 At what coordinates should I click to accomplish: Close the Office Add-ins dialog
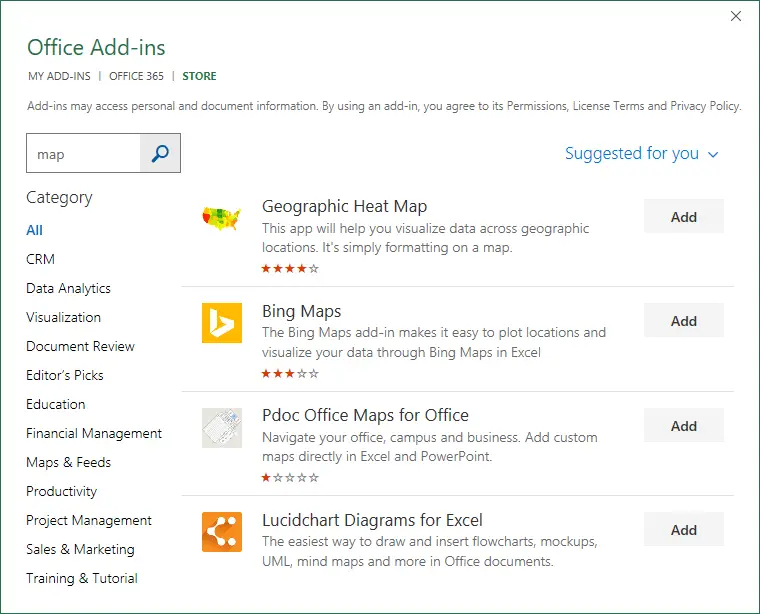pyautogui.click(x=735, y=16)
